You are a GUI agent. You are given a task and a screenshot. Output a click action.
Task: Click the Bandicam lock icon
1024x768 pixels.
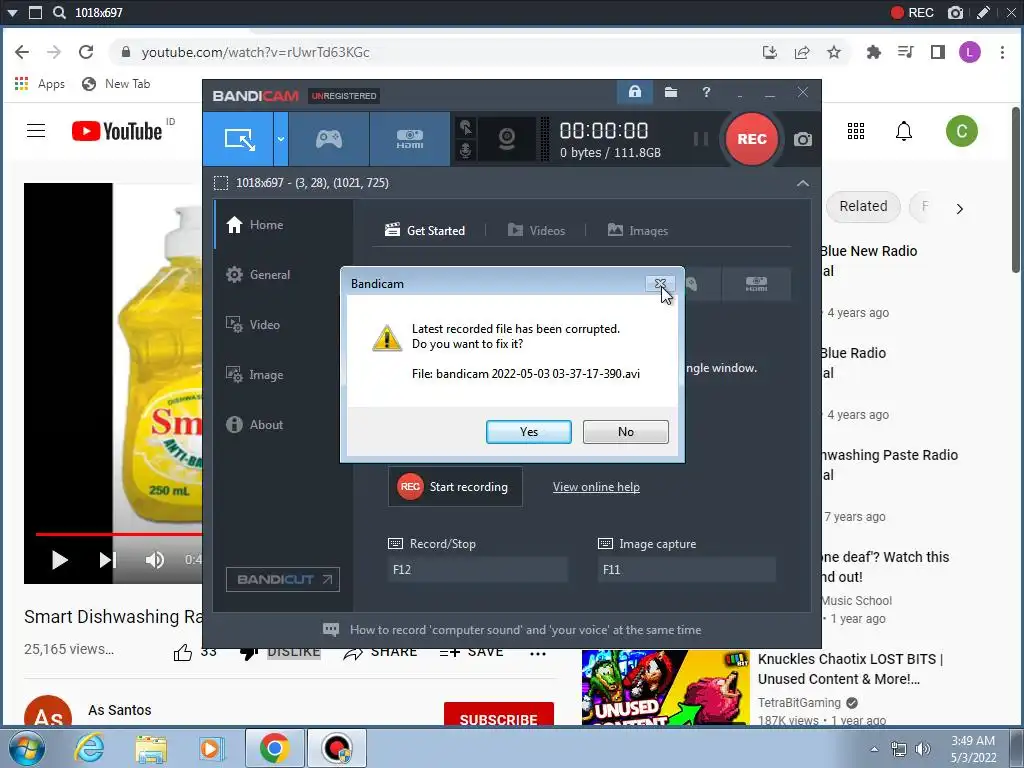(635, 92)
